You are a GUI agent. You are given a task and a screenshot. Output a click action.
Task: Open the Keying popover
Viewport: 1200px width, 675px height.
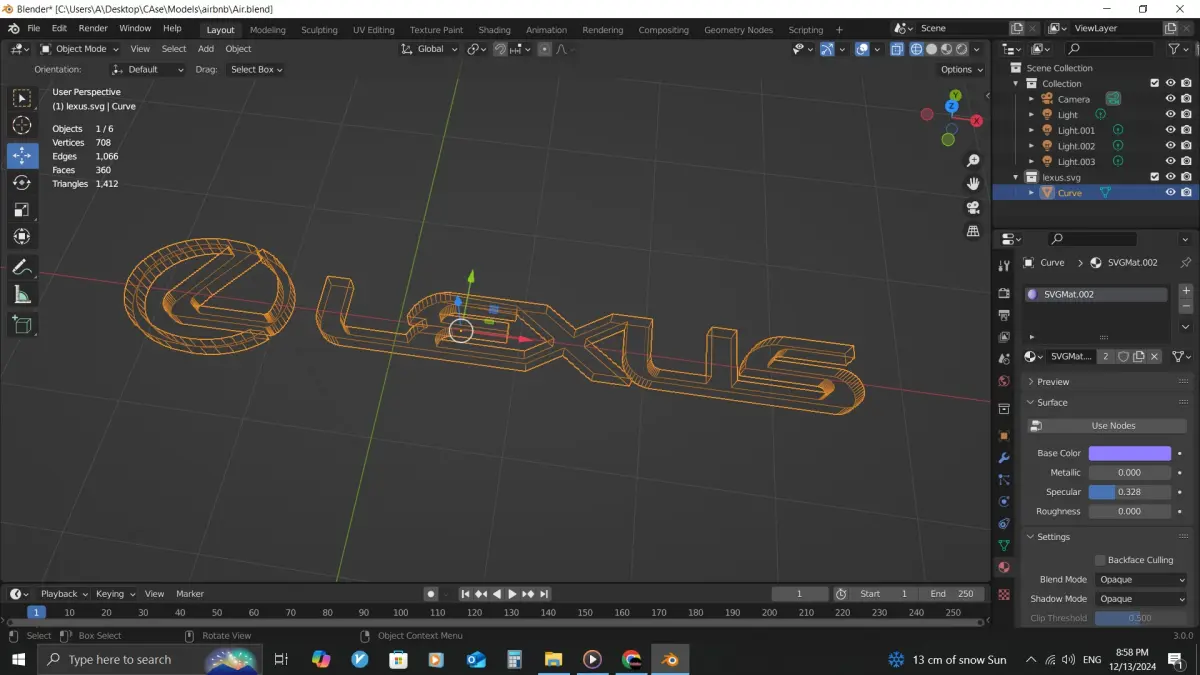tap(114, 594)
